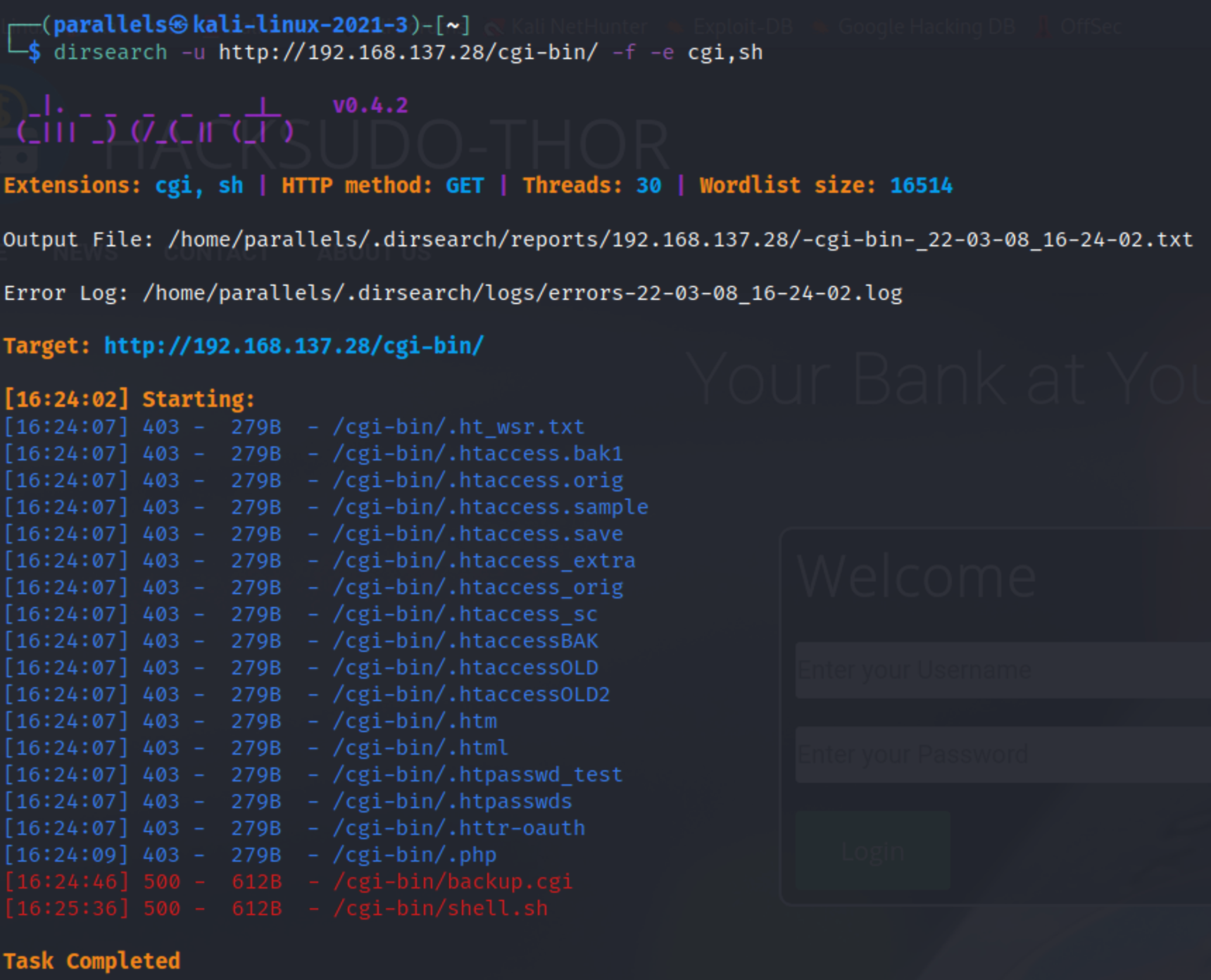
Task: Open OffSec bookmark in background browser
Action: [1081, 27]
